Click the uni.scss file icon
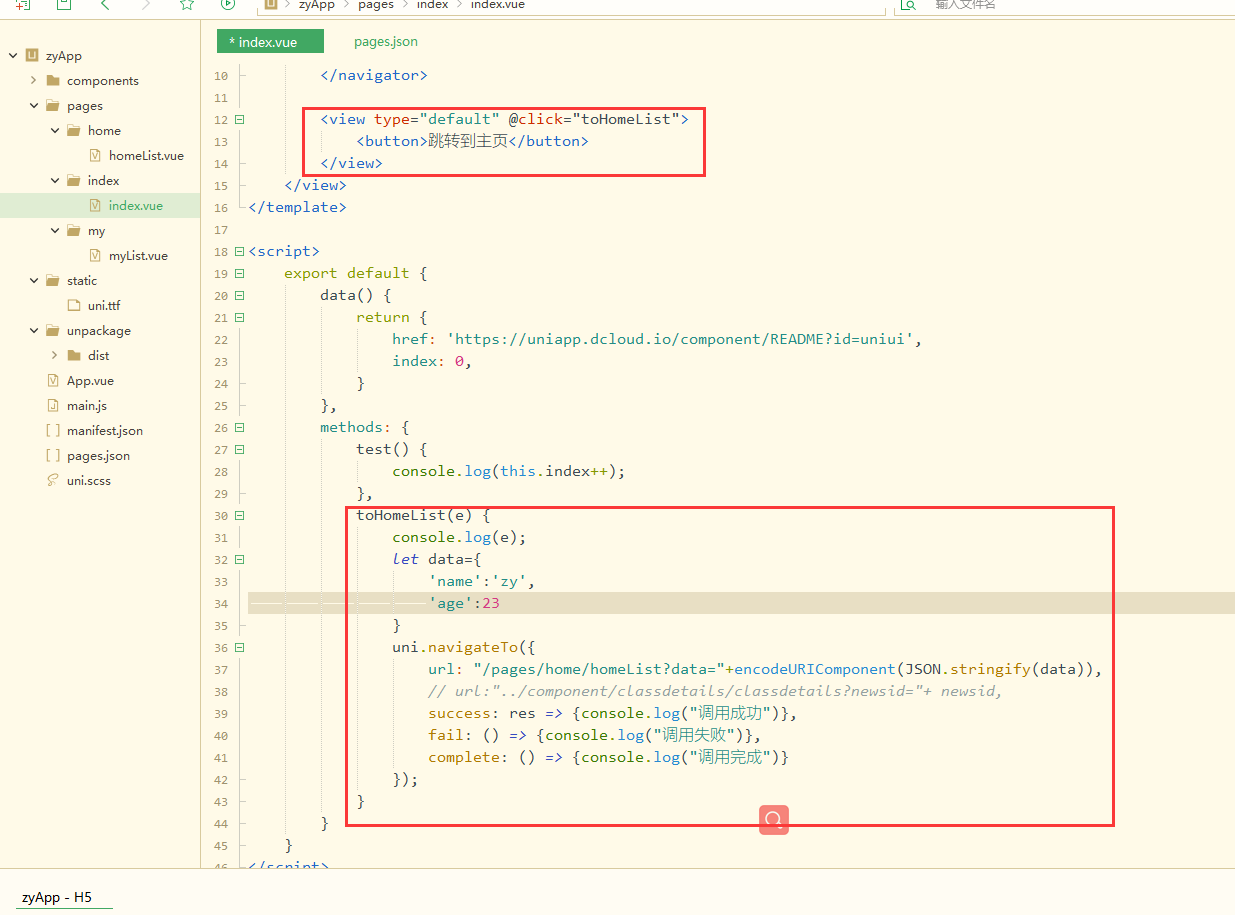This screenshot has width=1235, height=915. [x=53, y=481]
